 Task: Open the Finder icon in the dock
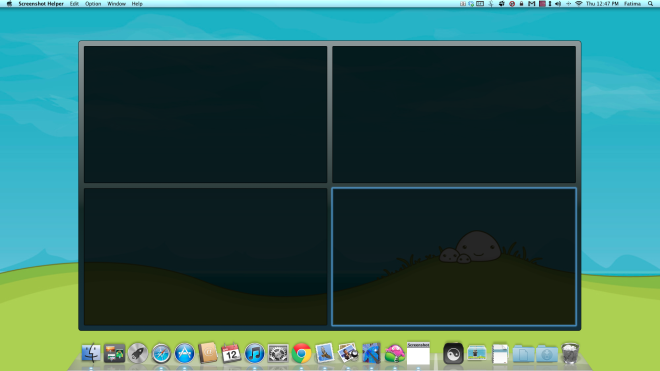coord(91,353)
